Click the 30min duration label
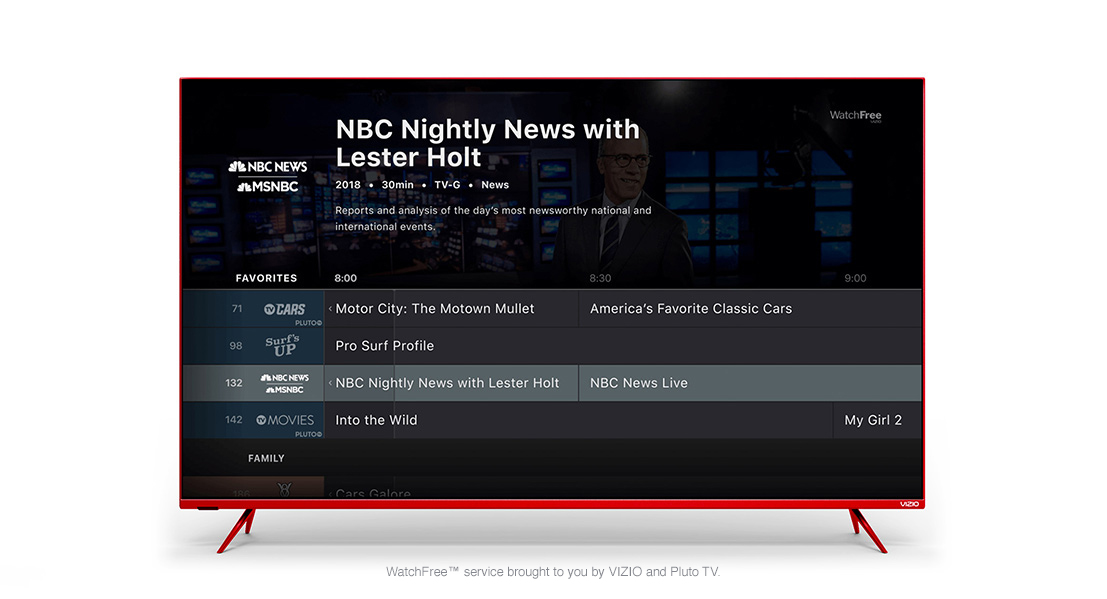This screenshot has width=1107, height=599. click(x=397, y=185)
